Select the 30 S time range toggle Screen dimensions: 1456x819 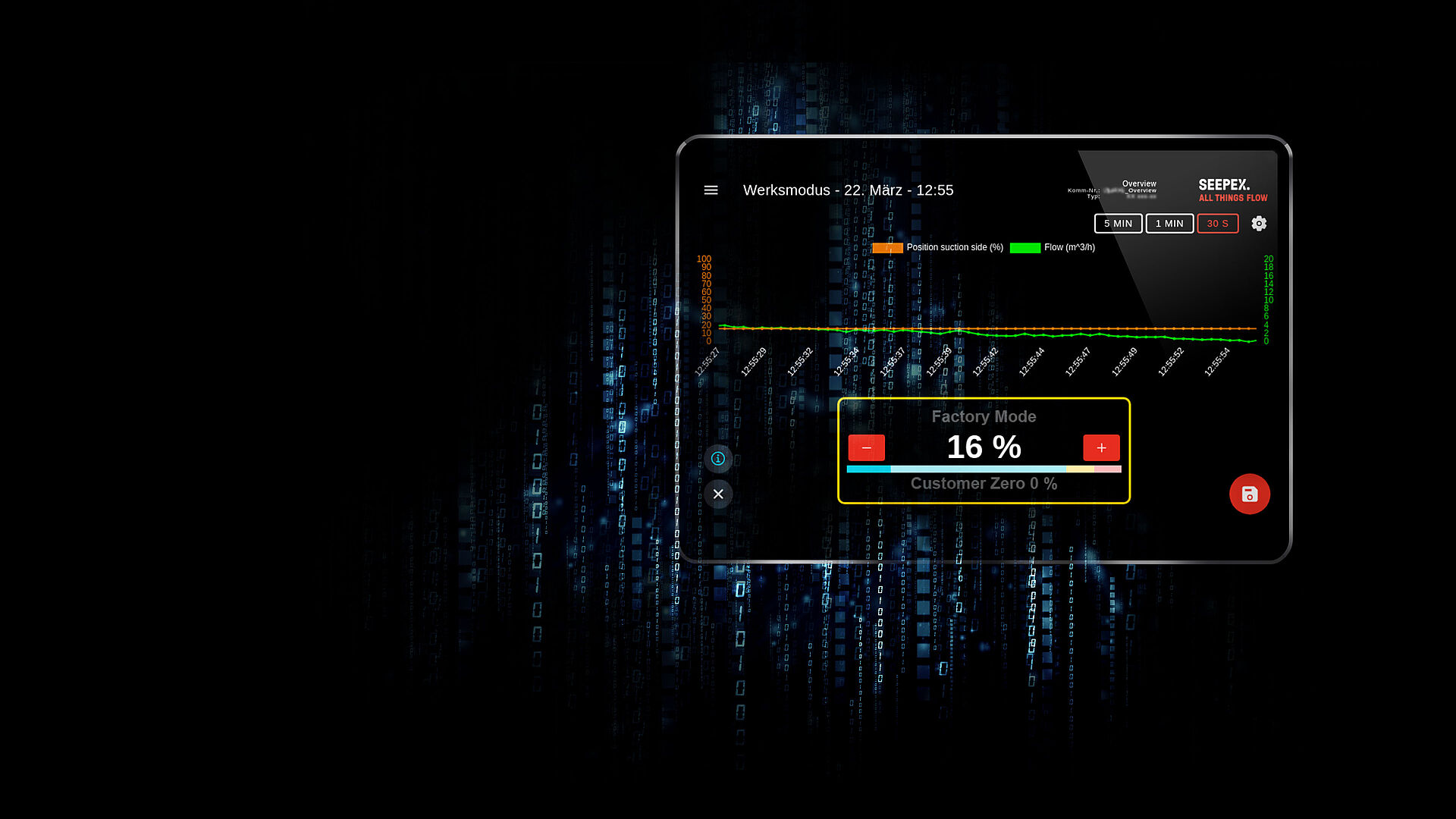tap(1218, 222)
